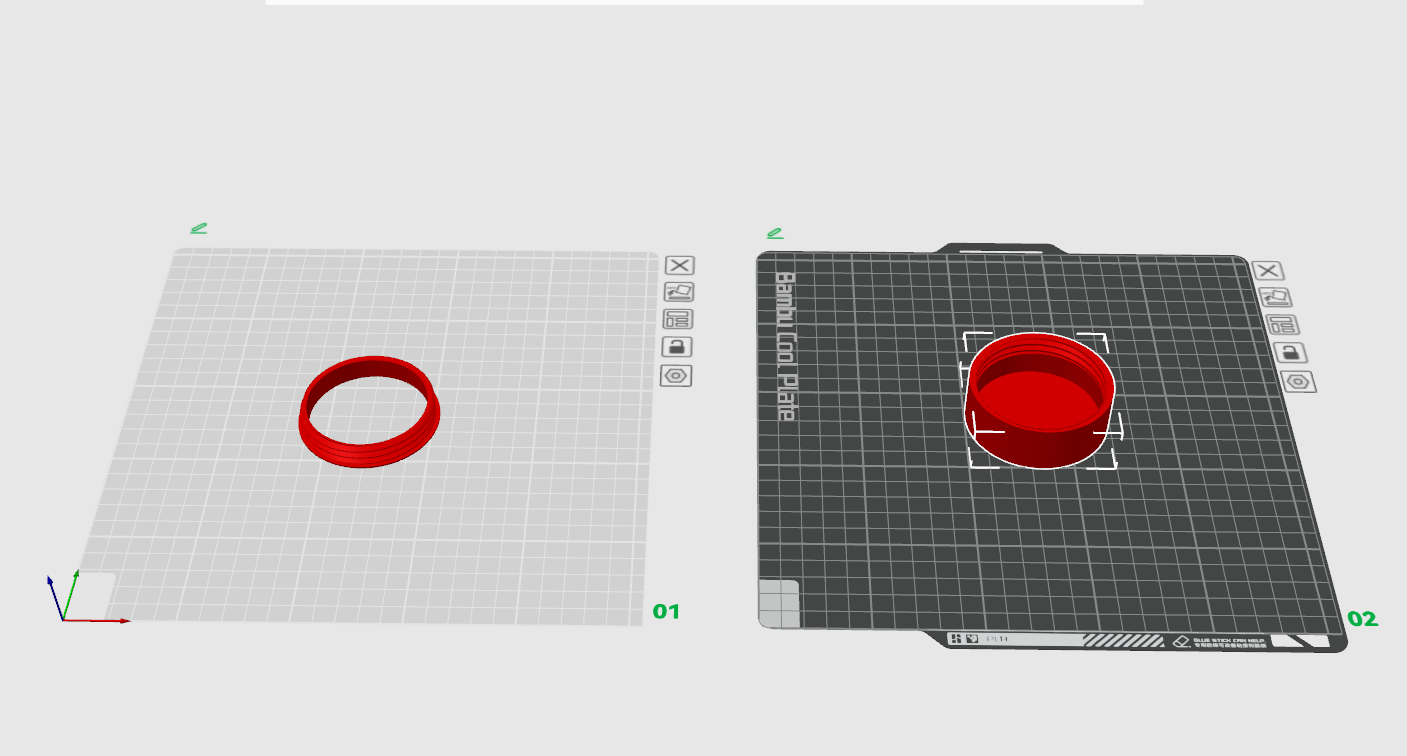Auto-orient objects on plate 01

[x=679, y=292]
